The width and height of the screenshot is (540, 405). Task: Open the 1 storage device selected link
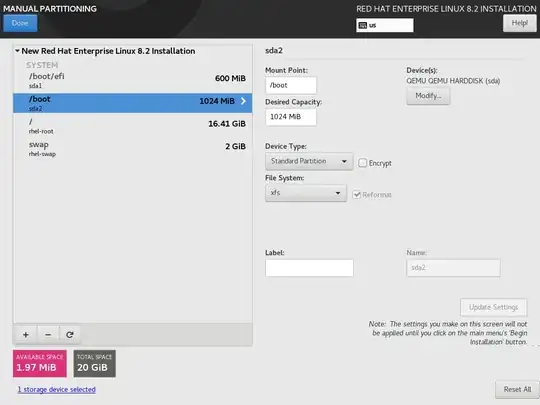point(56,389)
